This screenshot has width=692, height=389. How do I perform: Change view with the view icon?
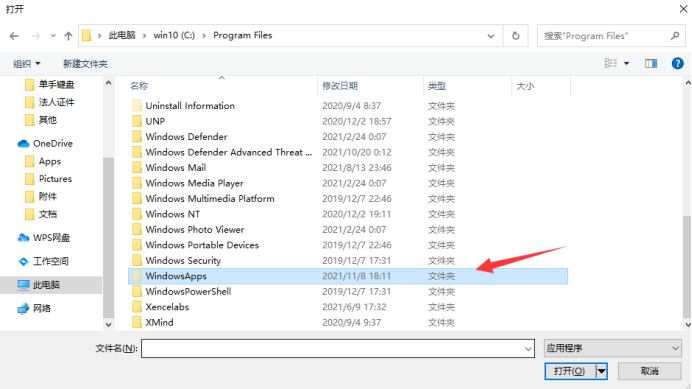tap(611, 64)
